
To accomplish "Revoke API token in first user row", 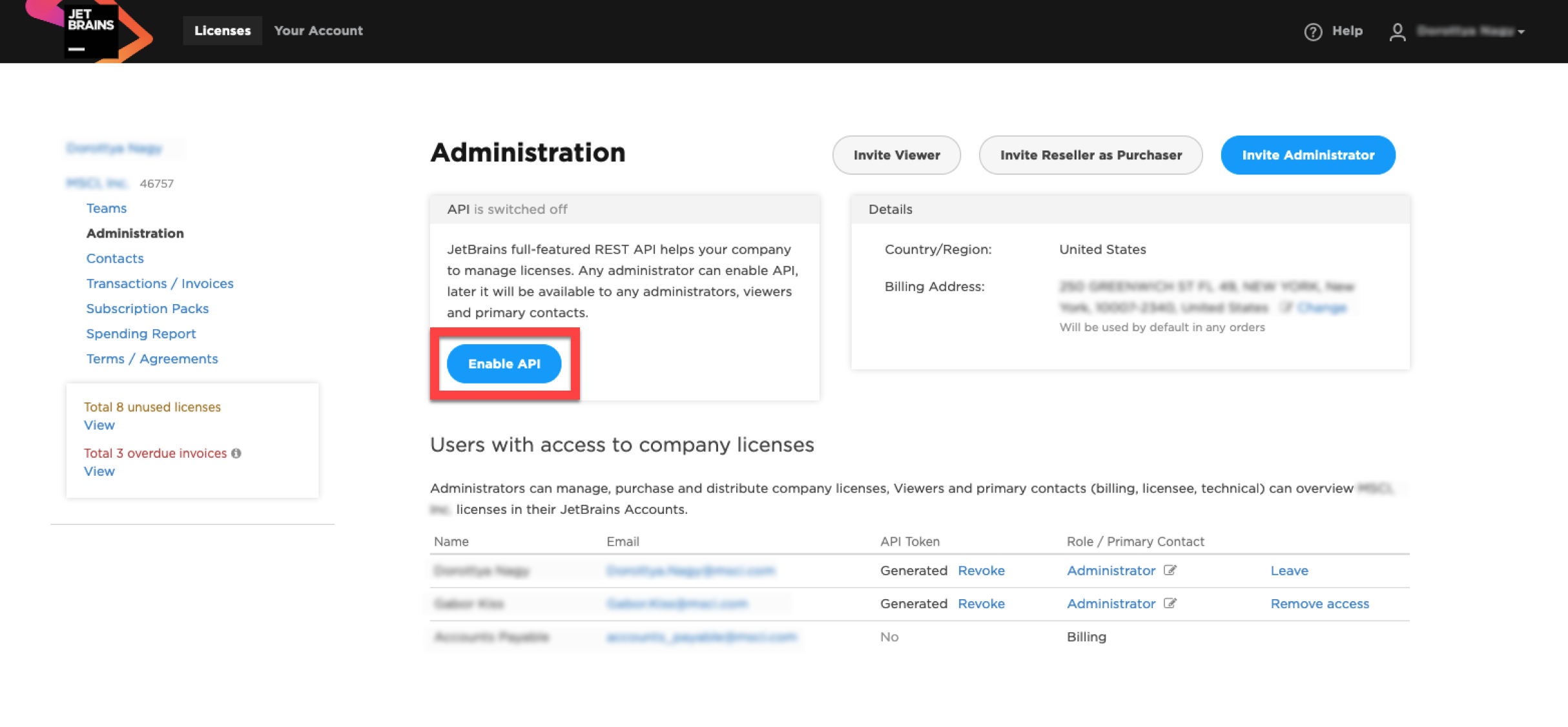I will (981, 571).
